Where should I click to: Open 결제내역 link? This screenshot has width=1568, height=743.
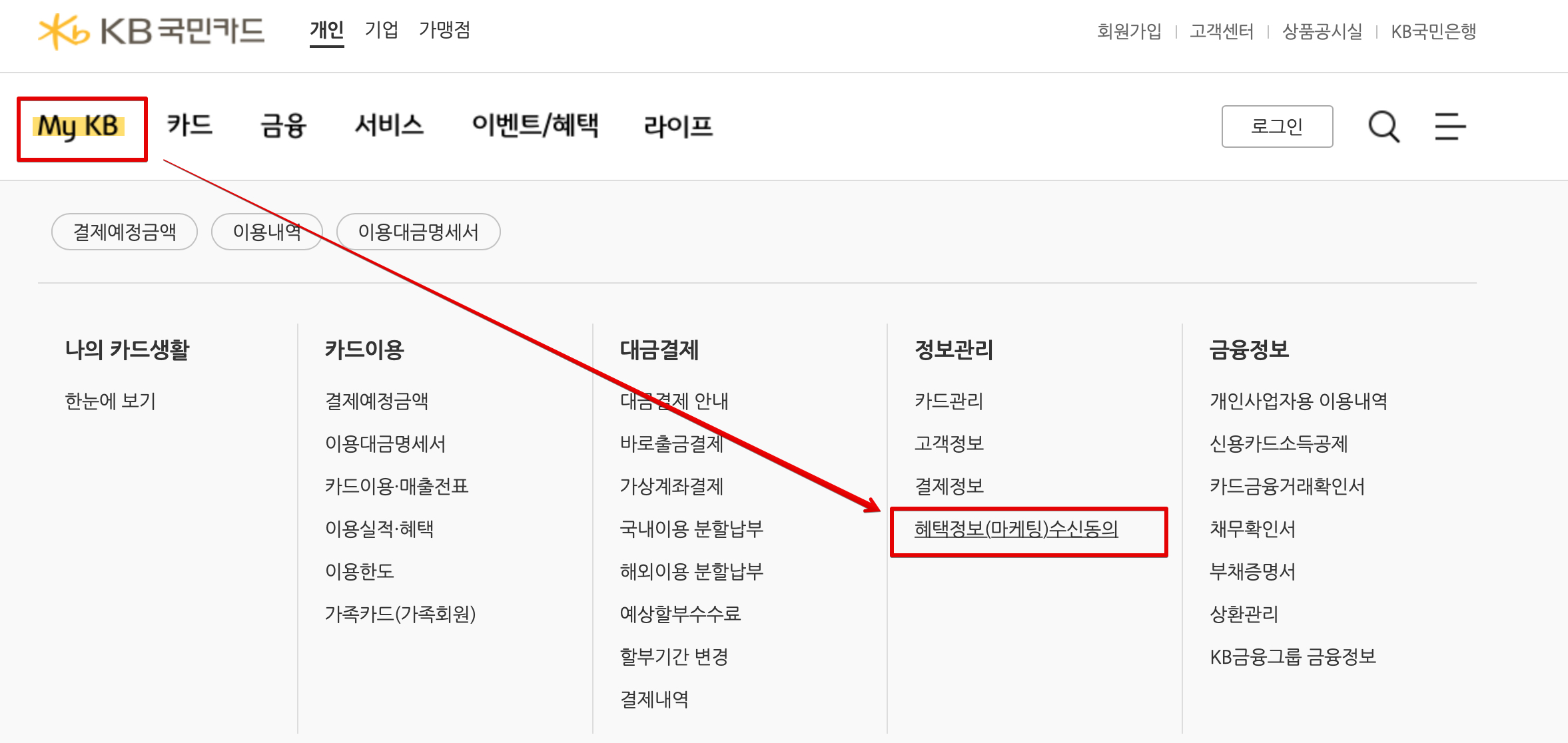(654, 699)
